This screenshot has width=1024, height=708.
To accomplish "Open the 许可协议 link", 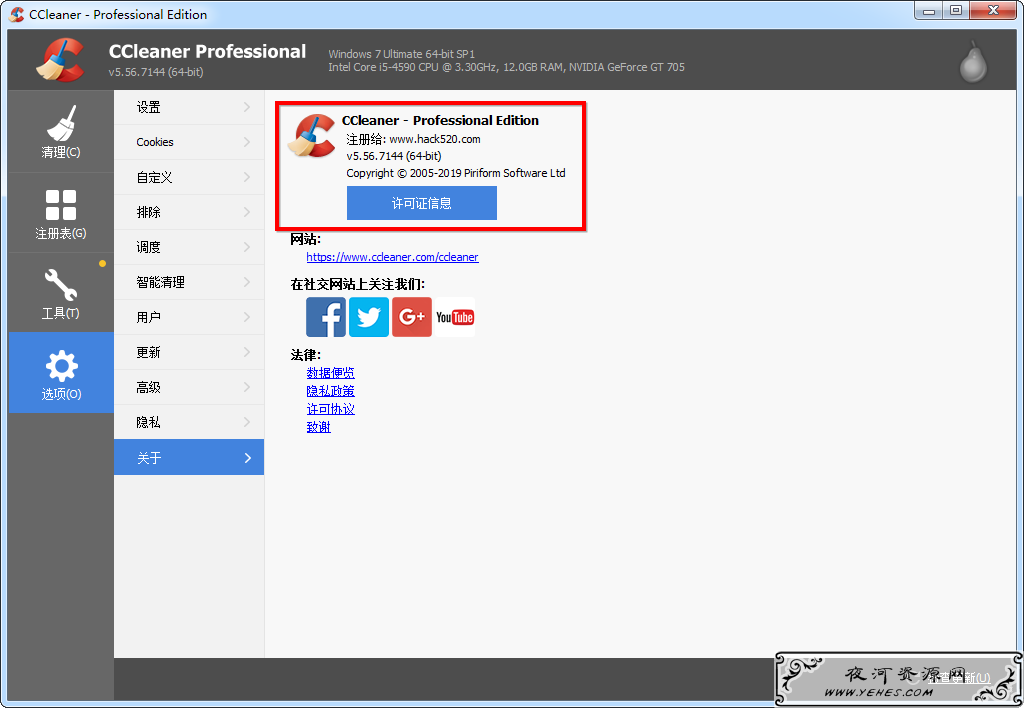I will click(330, 410).
